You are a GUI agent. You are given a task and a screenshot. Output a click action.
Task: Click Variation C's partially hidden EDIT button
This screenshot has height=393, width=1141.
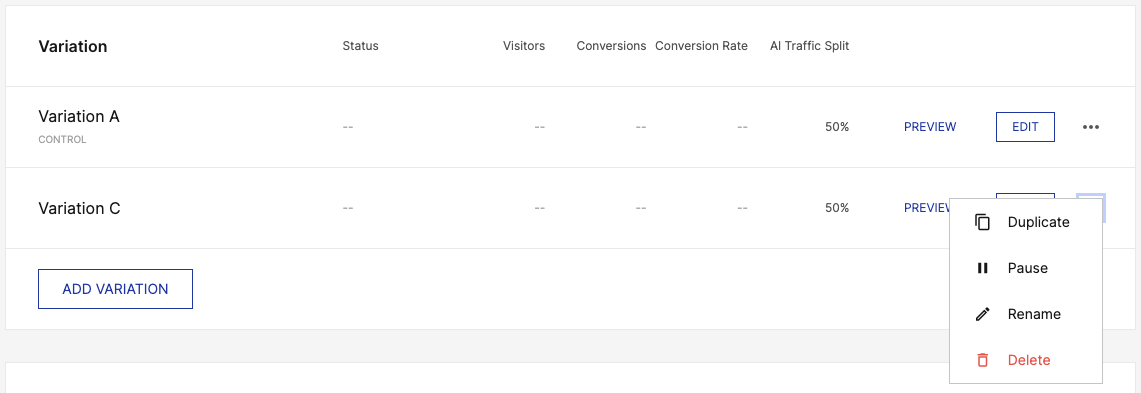click(1025, 196)
